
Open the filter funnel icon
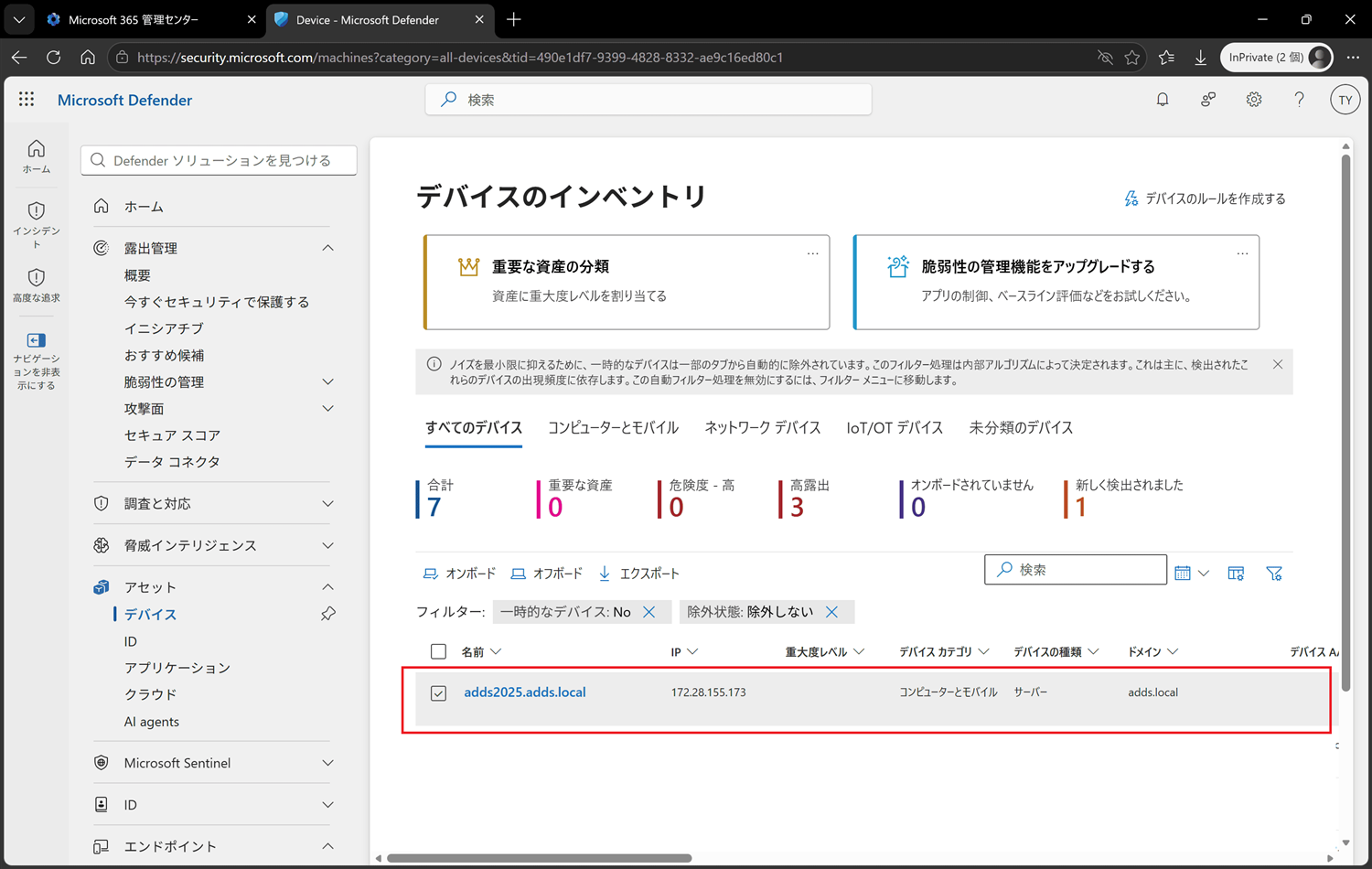[x=1274, y=573]
